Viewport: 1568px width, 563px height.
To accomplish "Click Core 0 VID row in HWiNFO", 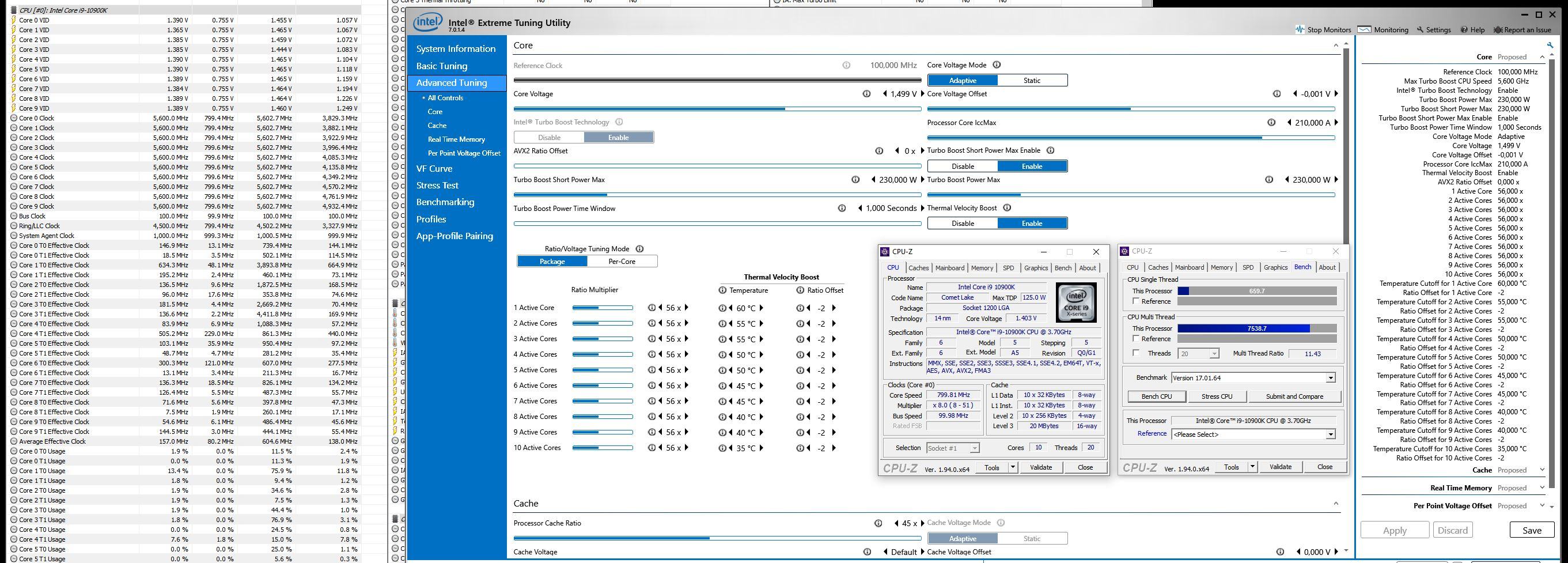I will (x=185, y=20).
